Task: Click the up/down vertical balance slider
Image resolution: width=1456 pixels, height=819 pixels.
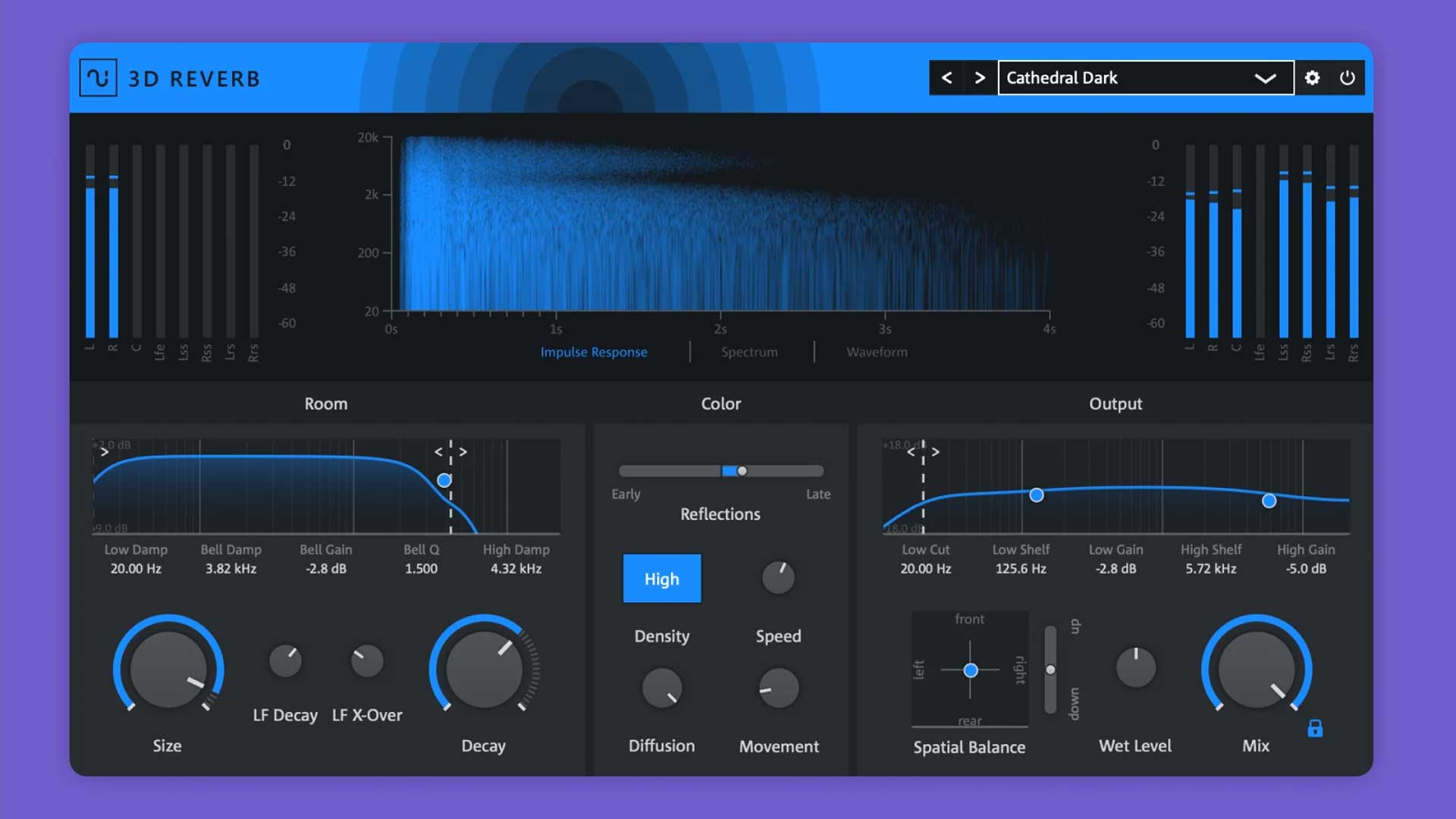Action: point(1050,670)
